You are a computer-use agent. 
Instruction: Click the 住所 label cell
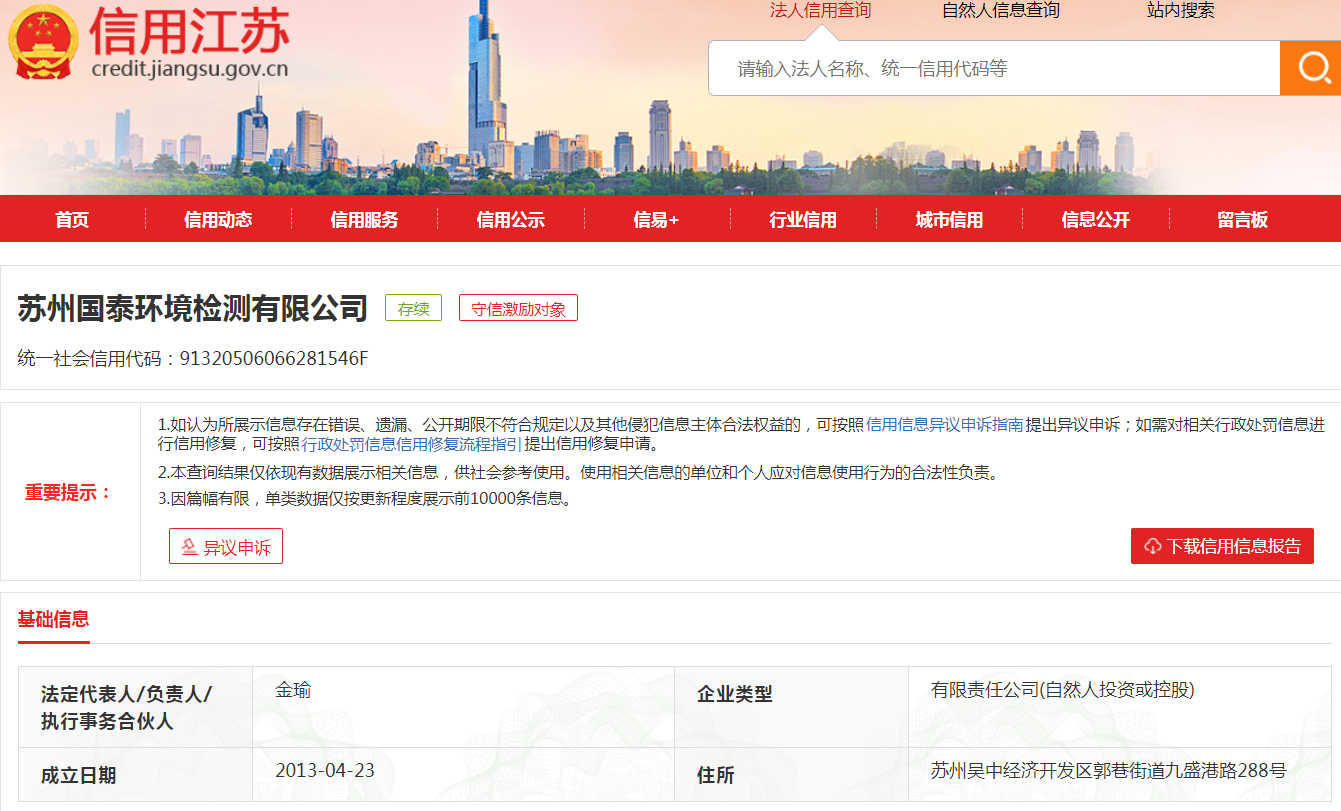click(x=791, y=775)
